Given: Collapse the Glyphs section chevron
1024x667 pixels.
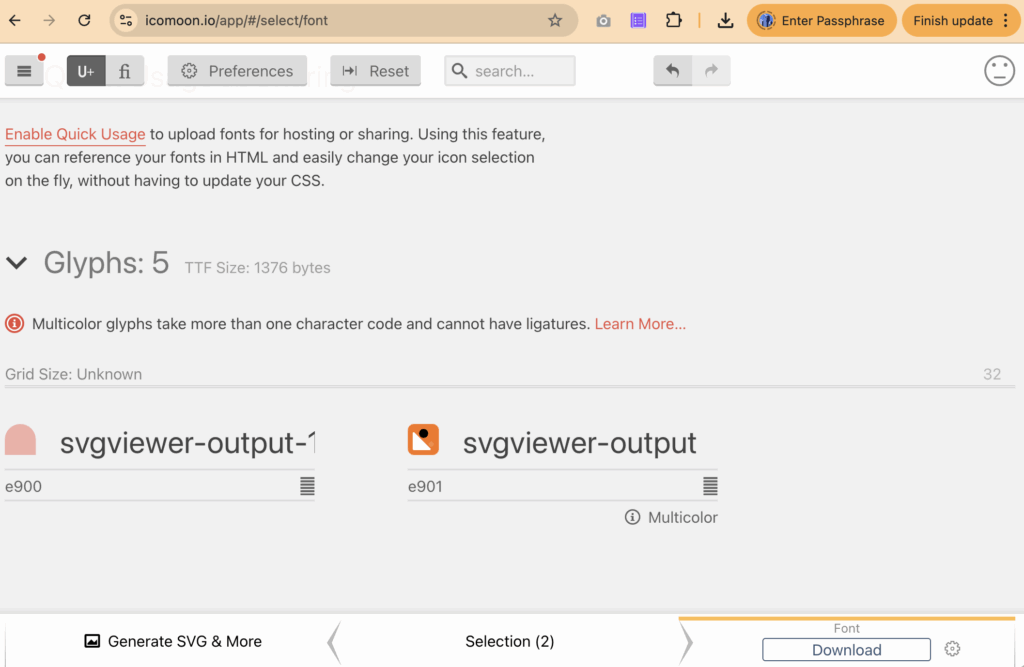Looking at the screenshot, I should pos(17,263).
